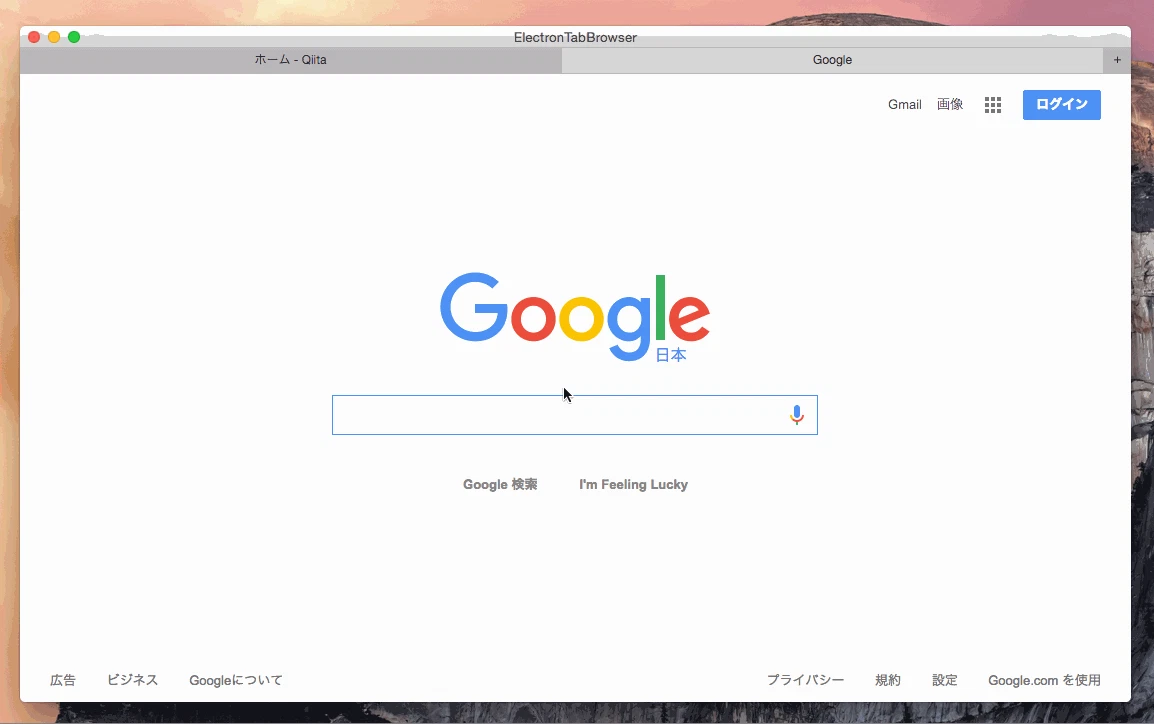1154x724 pixels.
Task: Open the Googleについて footer link
Action: (236, 680)
